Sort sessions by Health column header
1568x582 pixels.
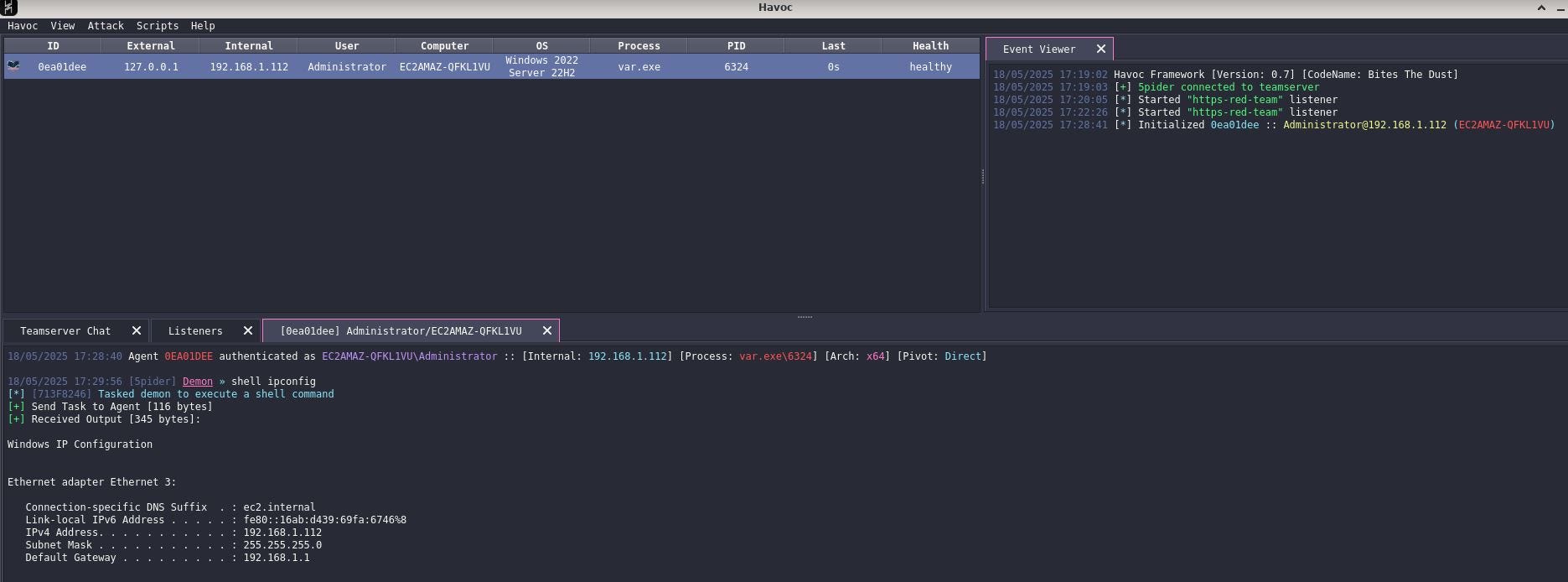coord(930,46)
